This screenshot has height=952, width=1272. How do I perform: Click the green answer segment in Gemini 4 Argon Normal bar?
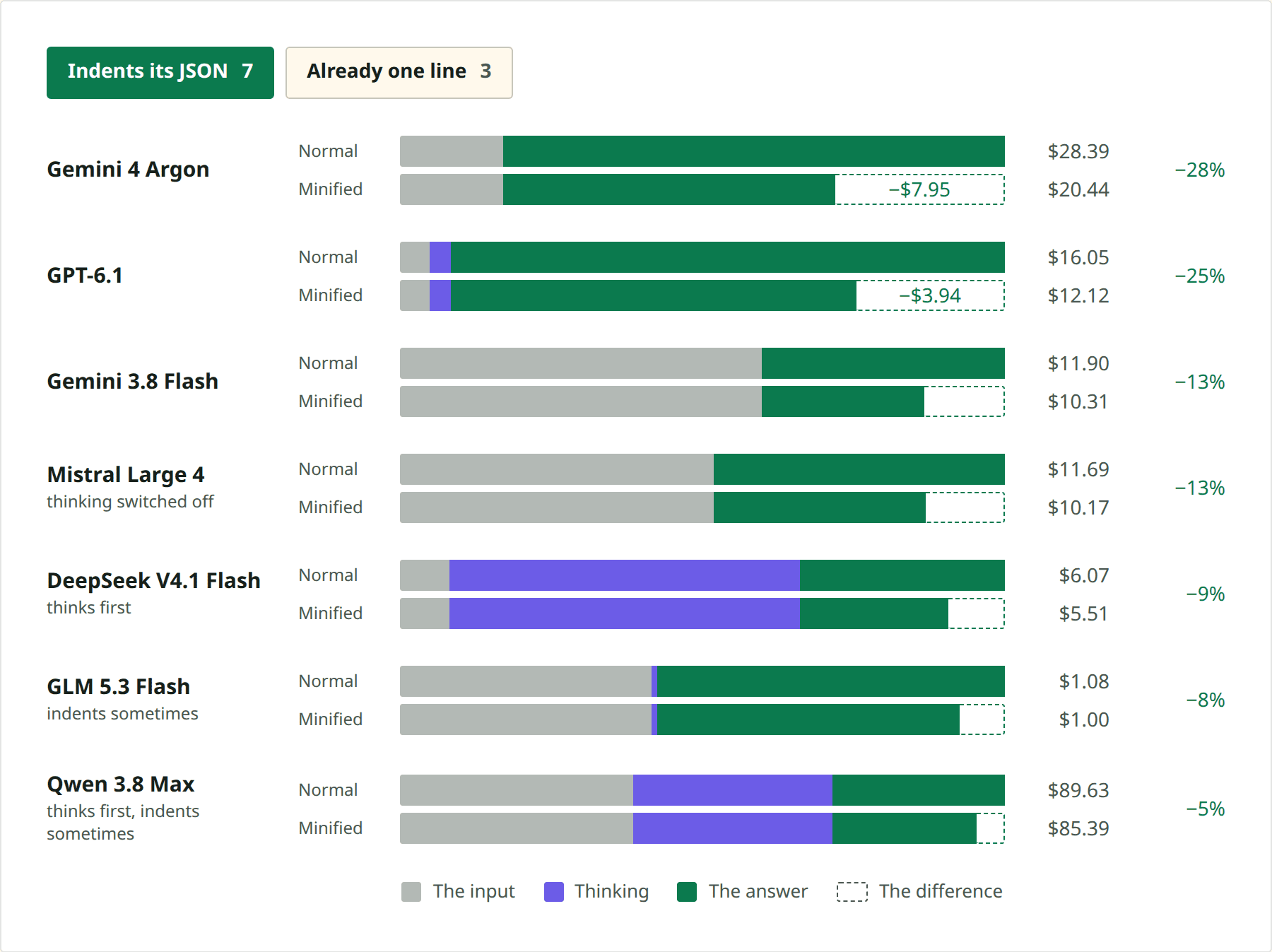(754, 151)
